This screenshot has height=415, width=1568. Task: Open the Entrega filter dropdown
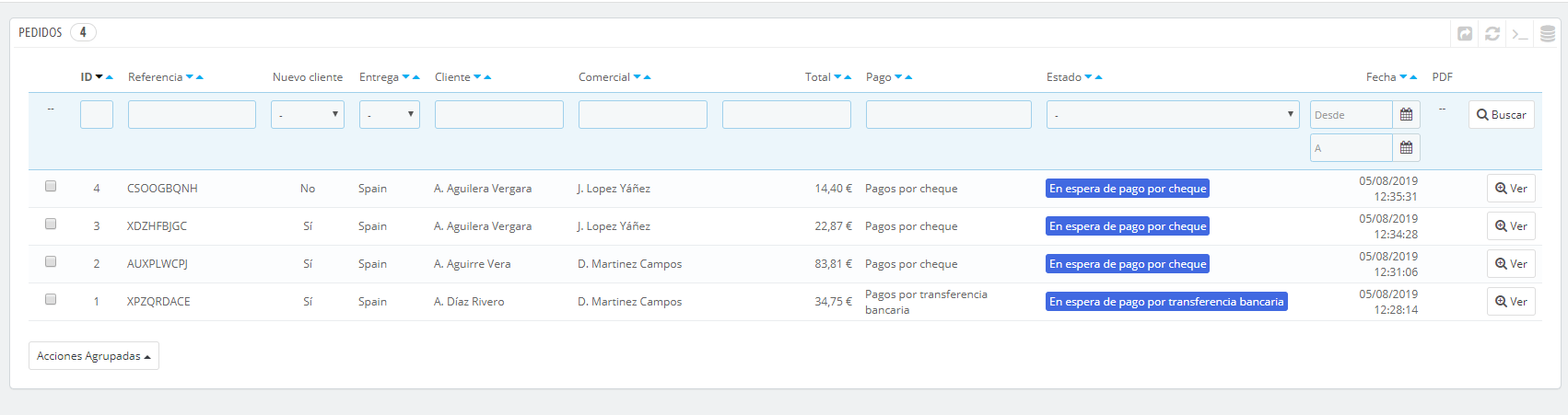[390, 115]
